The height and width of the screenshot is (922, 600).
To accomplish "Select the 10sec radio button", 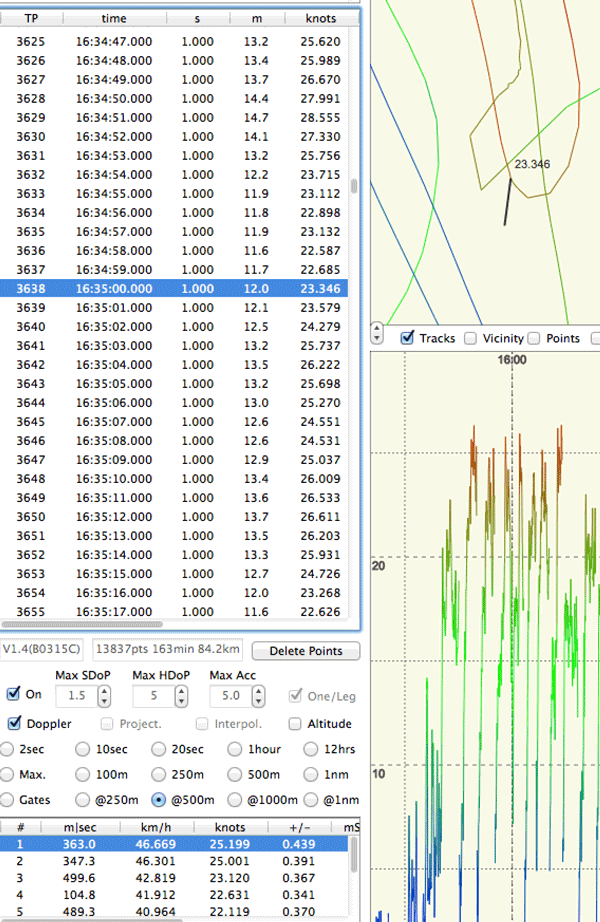I will click(x=82, y=749).
